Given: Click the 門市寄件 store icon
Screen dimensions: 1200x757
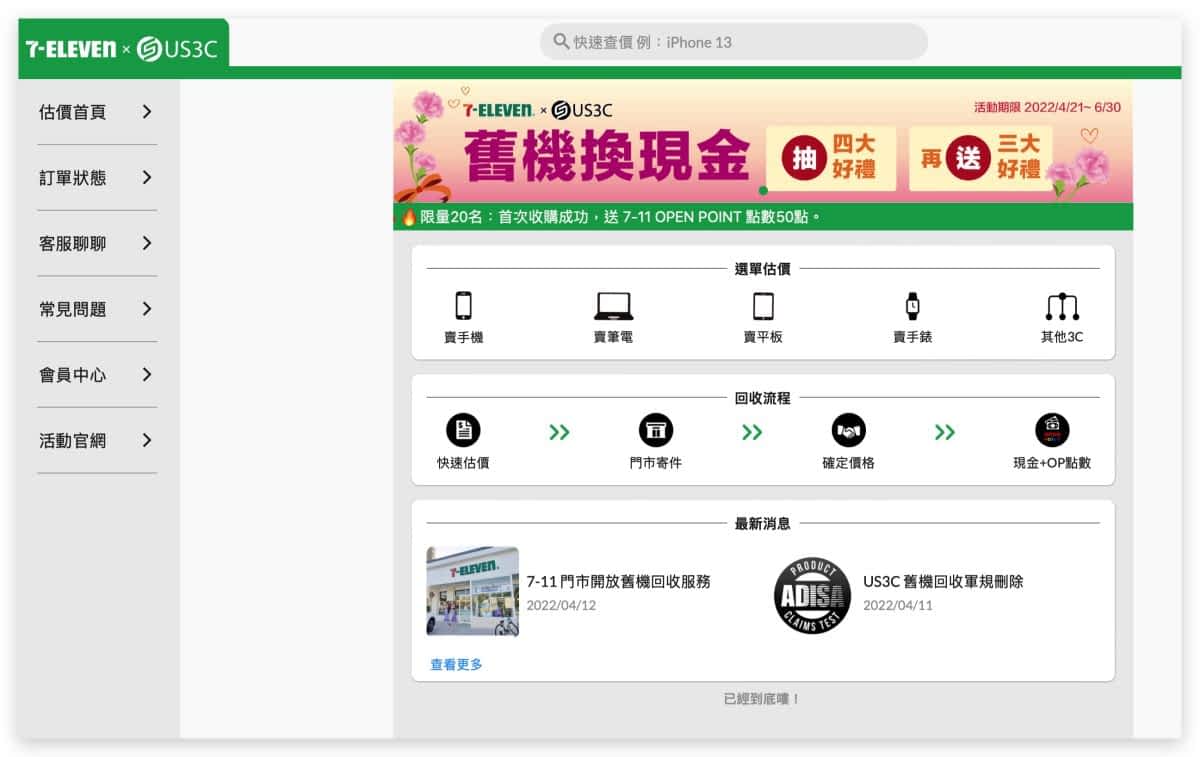Looking at the screenshot, I should (656, 431).
